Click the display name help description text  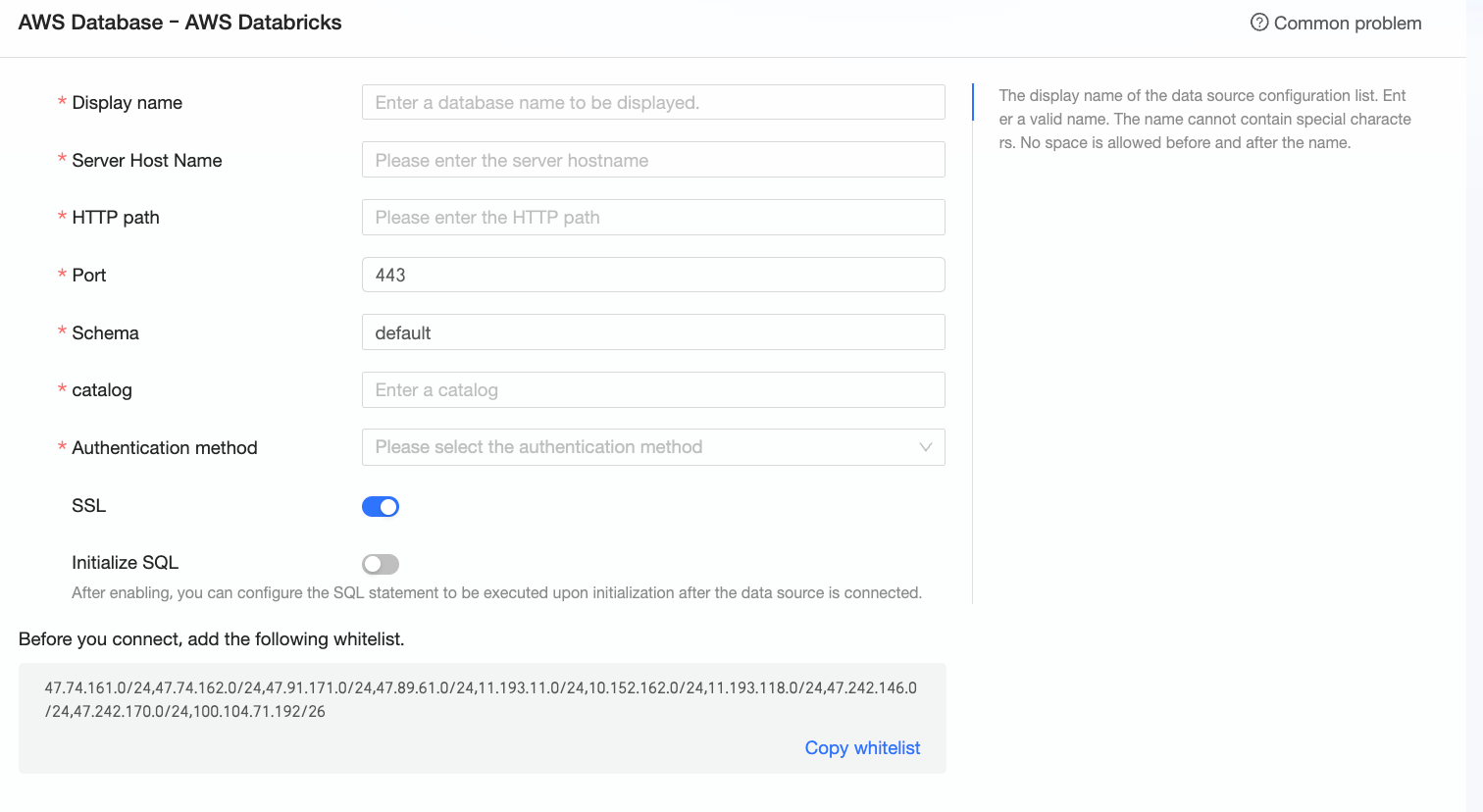1204,120
